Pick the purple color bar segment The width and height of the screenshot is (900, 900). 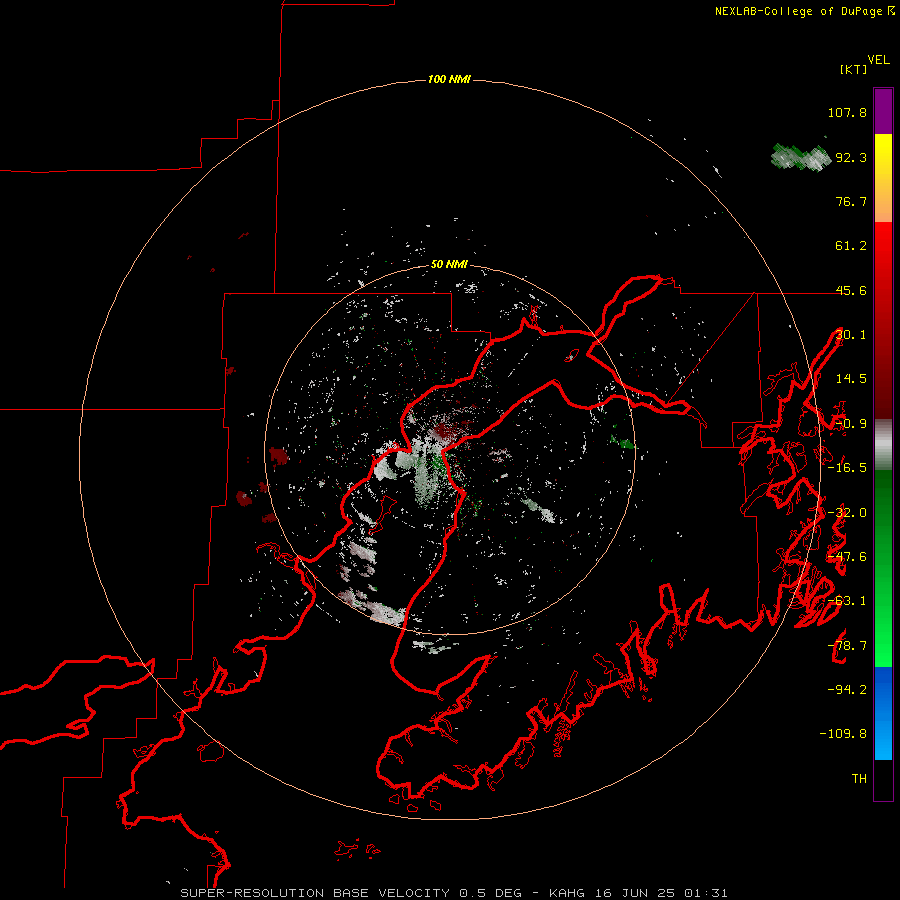point(883,111)
